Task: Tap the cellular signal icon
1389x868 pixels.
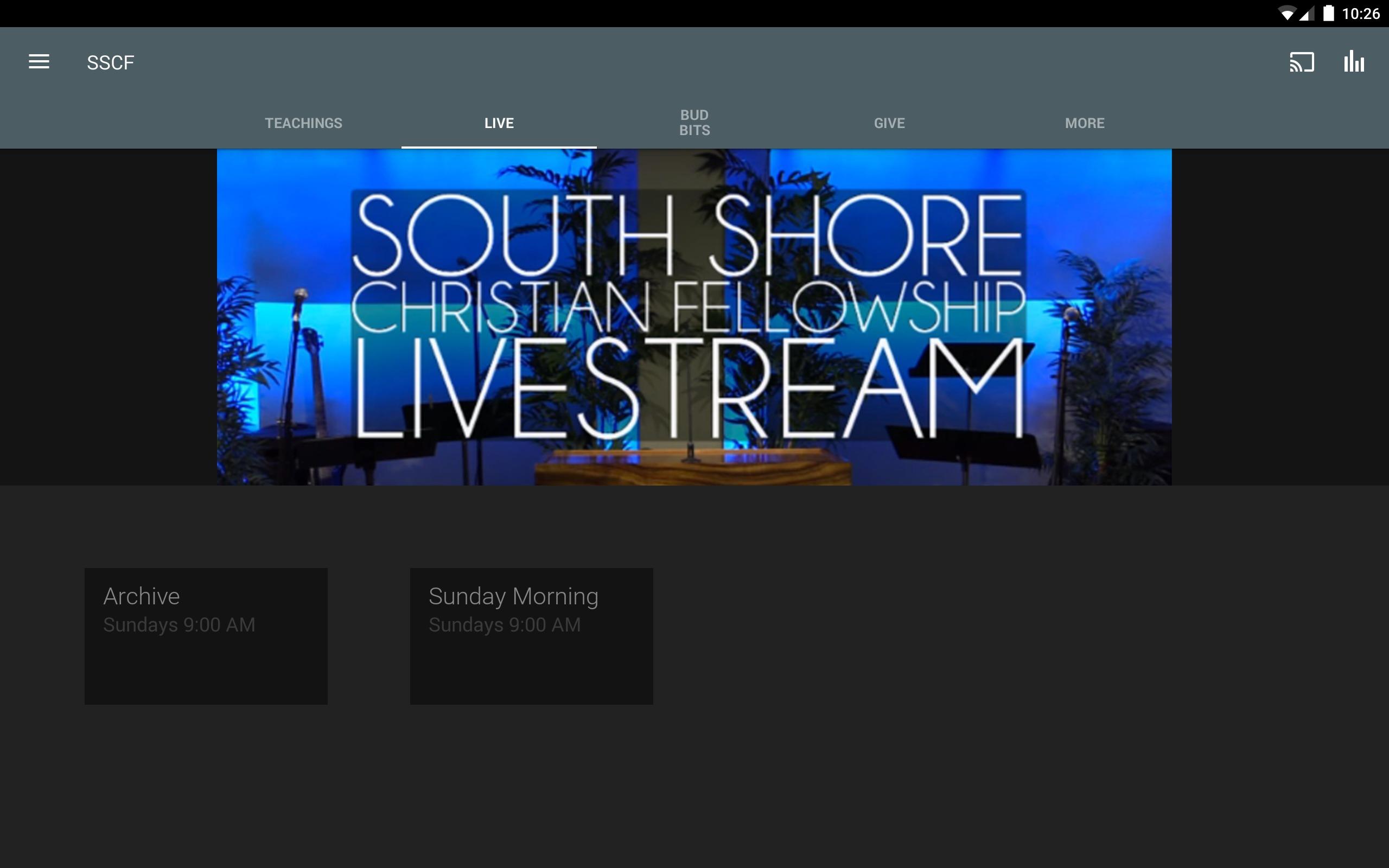Action: (1307, 14)
